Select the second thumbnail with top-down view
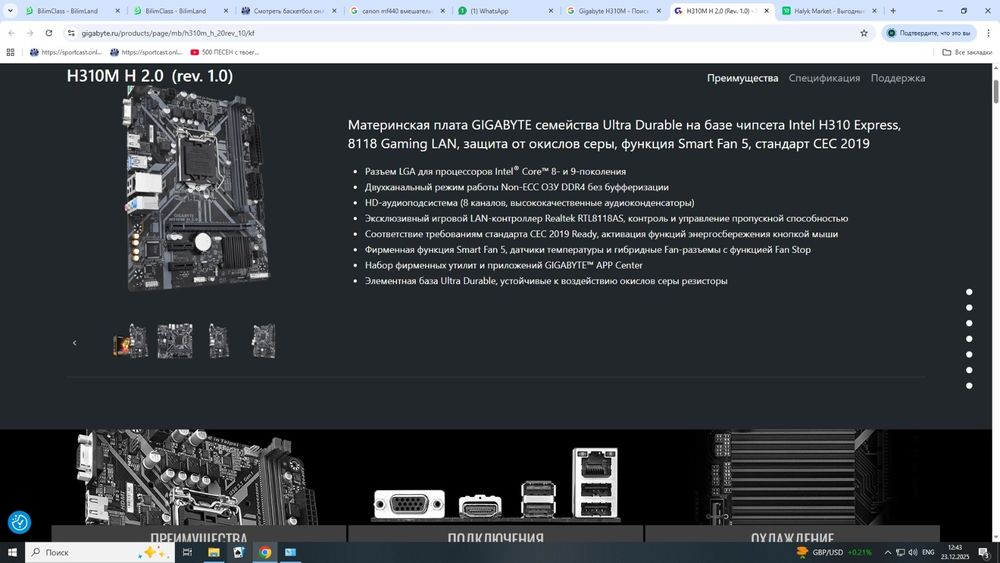This screenshot has width=1000, height=563. tap(175, 340)
